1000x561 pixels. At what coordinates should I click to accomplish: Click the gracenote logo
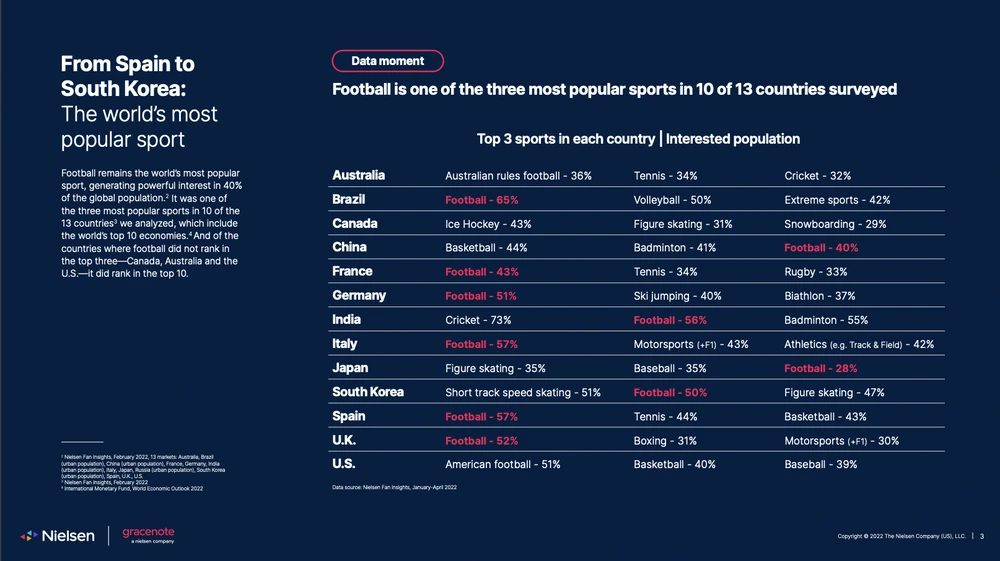pos(147,535)
